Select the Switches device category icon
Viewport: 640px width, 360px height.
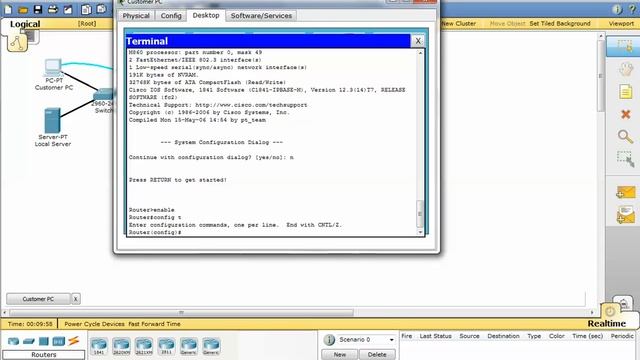coord(29,341)
